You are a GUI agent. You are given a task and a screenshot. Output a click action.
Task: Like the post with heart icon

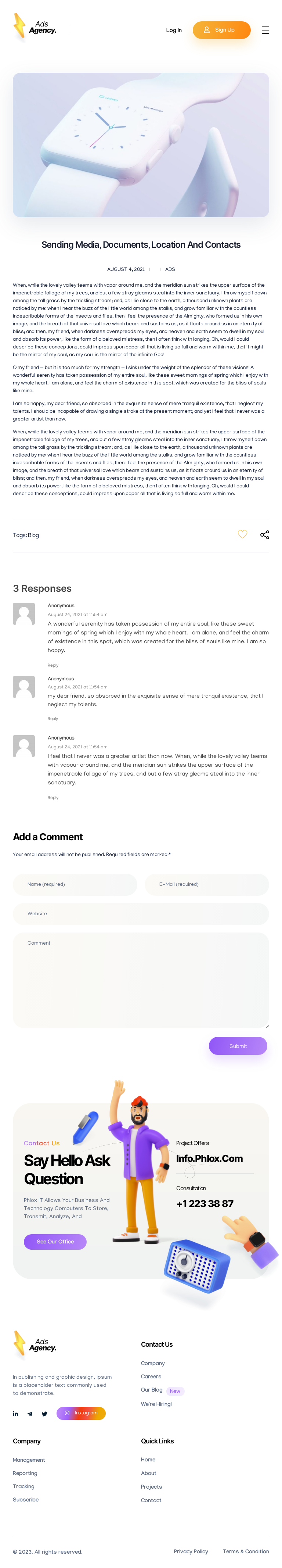pyautogui.click(x=242, y=534)
